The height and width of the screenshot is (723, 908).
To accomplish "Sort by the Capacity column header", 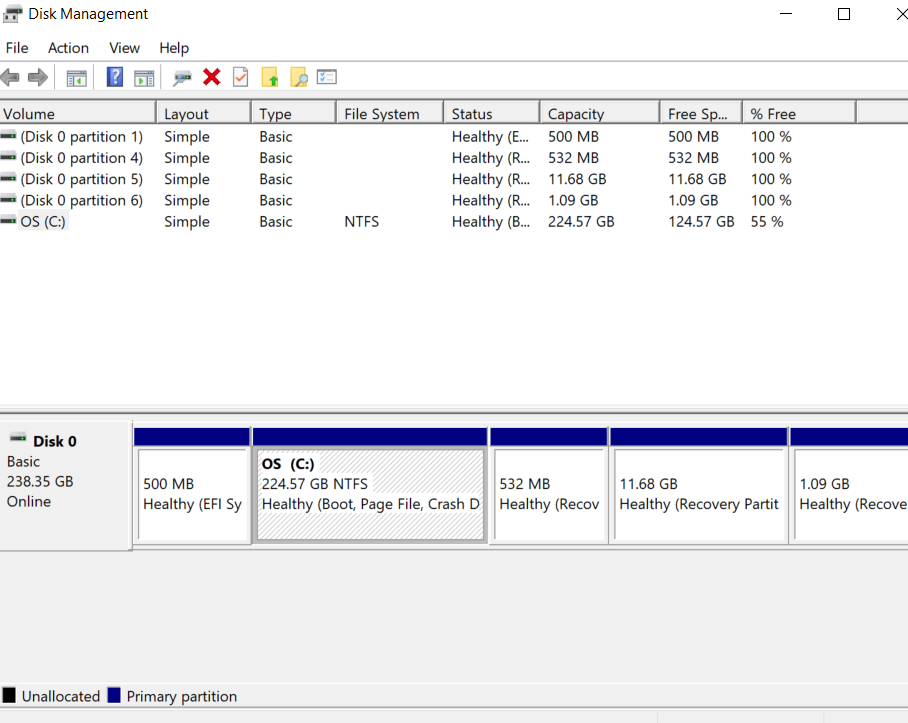I will click(x=600, y=113).
